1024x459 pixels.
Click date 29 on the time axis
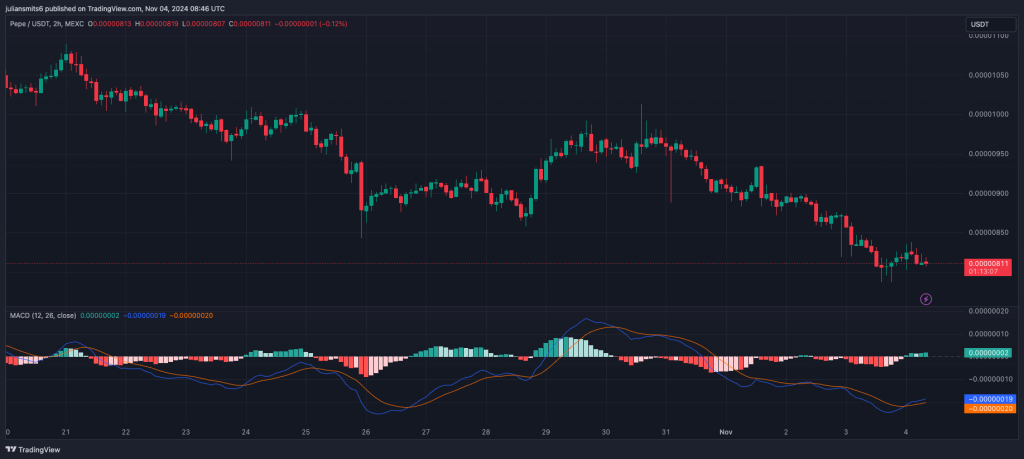(546, 432)
